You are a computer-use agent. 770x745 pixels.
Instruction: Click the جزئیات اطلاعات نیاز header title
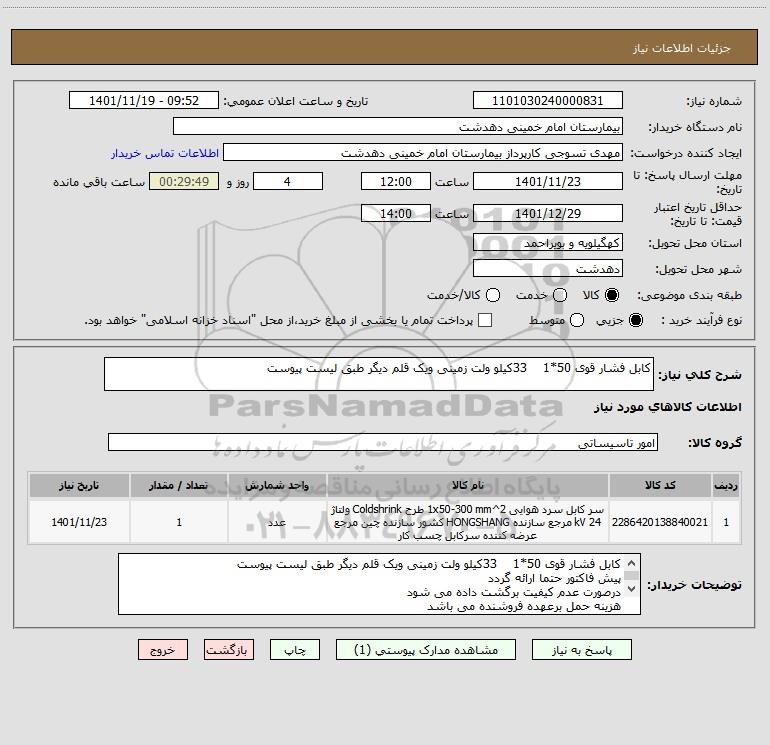pyautogui.click(x=682, y=48)
